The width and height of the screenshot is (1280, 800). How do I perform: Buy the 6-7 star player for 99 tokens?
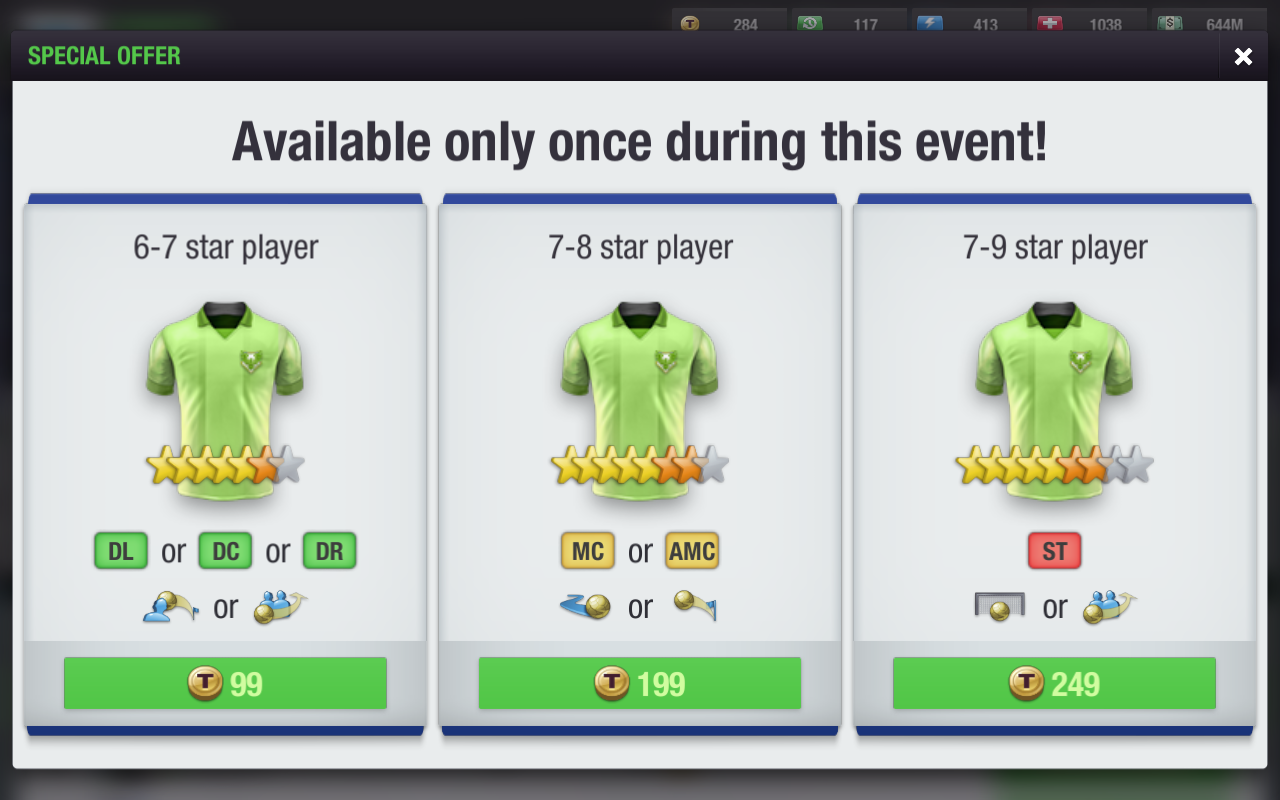225,683
